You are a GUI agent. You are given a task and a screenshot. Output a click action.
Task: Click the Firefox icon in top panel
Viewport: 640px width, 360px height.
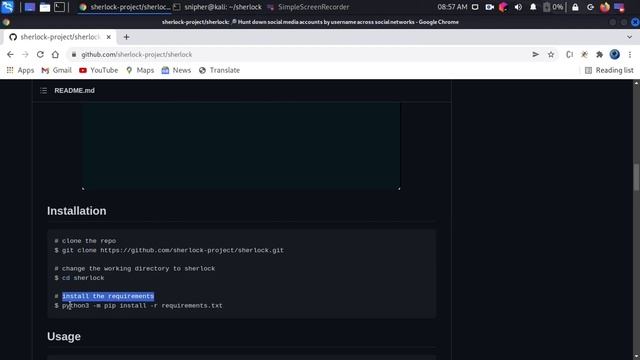click(604, 7)
